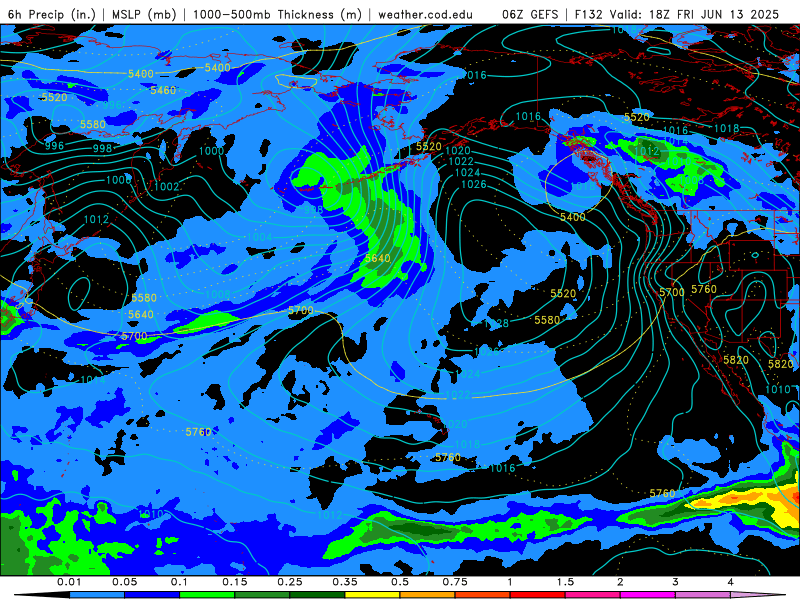
Task: Select the violet 3–4 legend swatch
Action: tap(703, 595)
